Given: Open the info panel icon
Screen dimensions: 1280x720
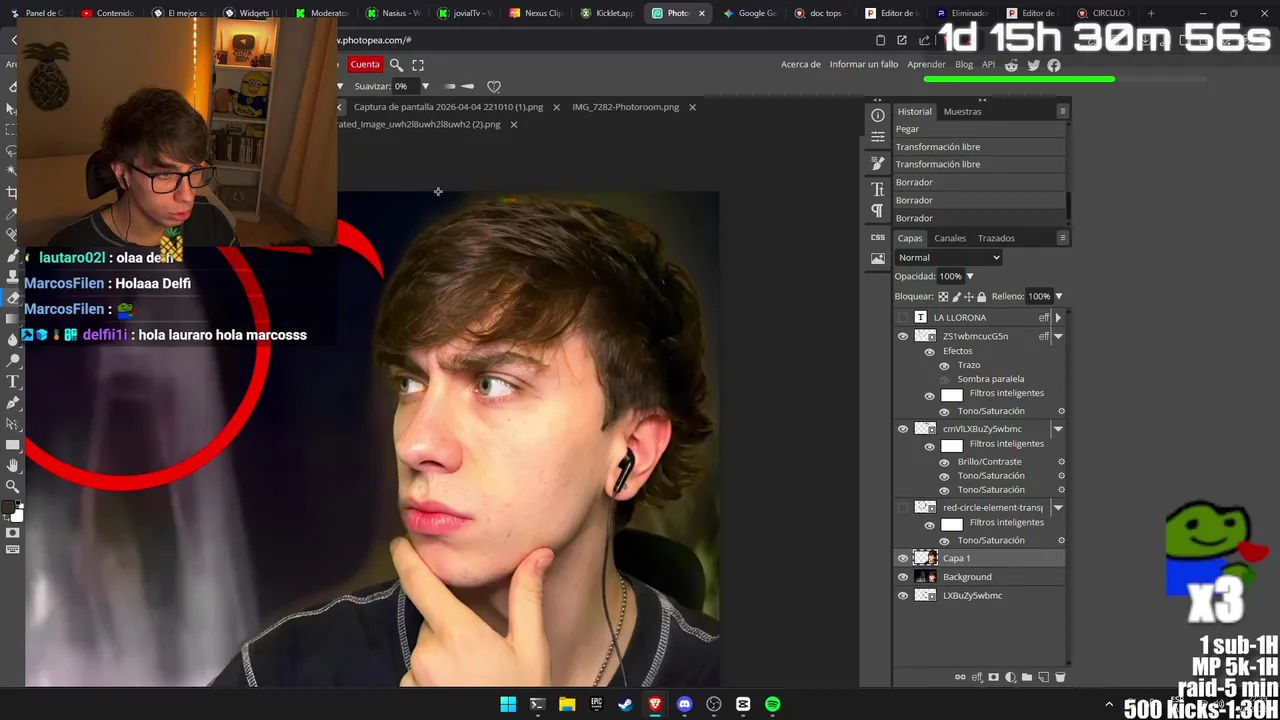Looking at the screenshot, I should click(878, 115).
